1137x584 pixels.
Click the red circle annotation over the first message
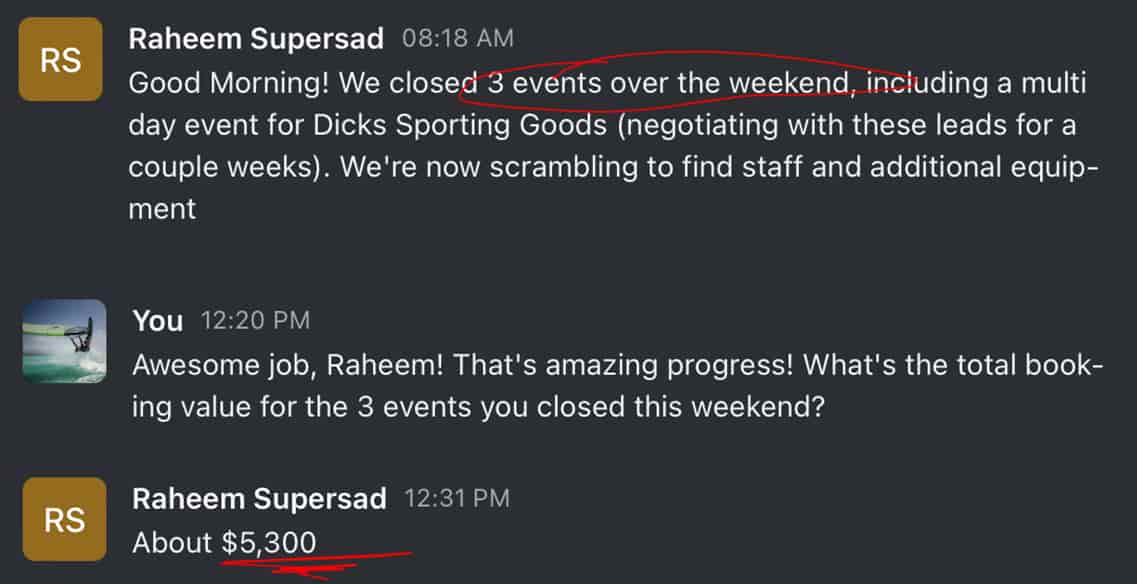687,81
